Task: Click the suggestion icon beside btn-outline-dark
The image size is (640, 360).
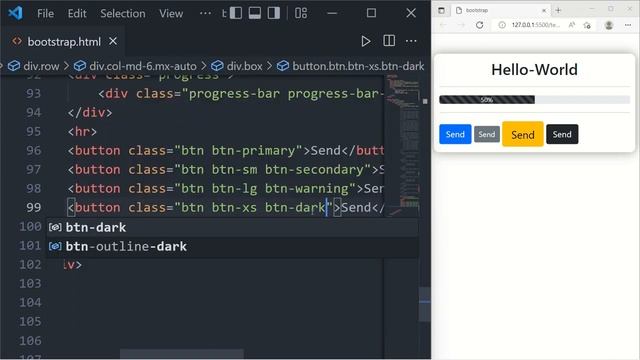Action: point(55,247)
